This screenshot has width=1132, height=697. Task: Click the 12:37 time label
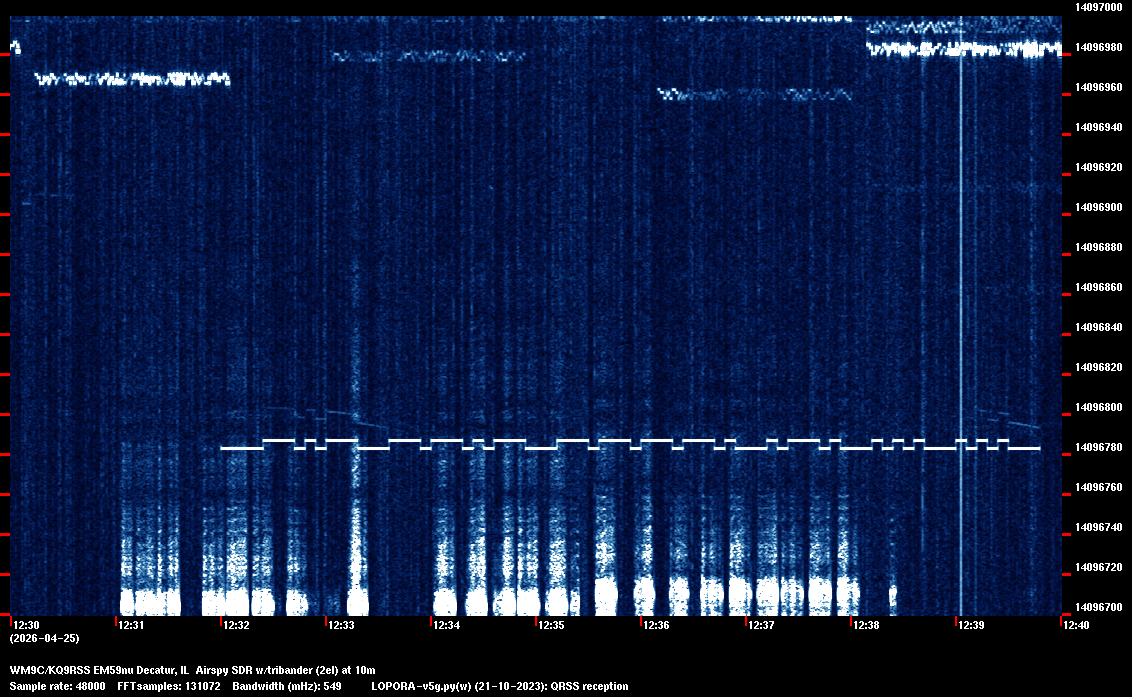click(762, 625)
